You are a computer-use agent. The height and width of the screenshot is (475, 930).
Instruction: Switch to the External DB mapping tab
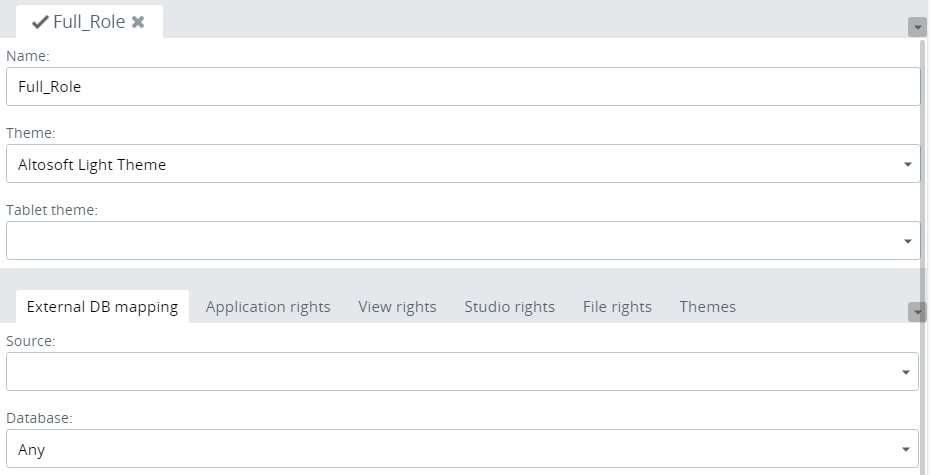[102, 307]
